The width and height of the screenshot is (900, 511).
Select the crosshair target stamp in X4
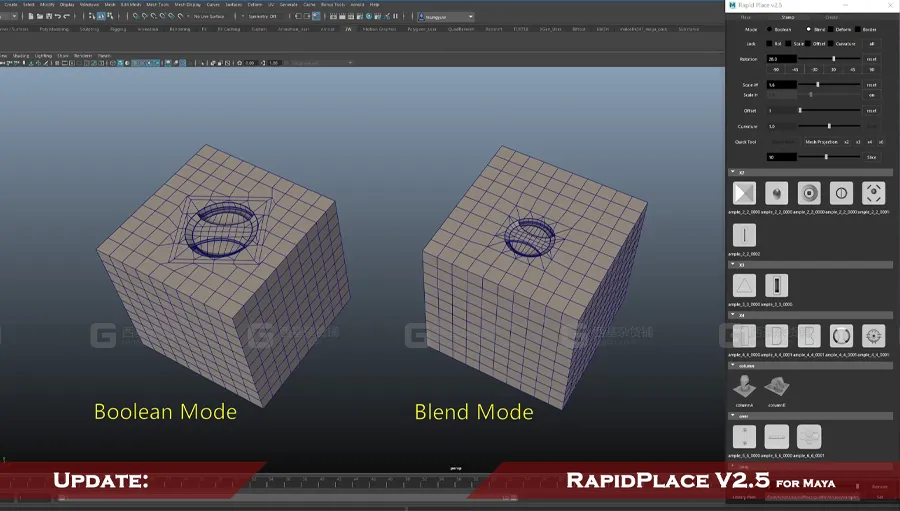[x=873, y=336]
